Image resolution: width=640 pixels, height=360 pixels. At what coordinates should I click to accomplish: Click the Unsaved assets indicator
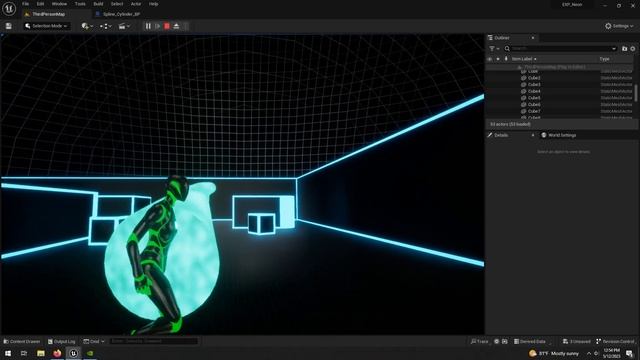pyautogui.click(x=576, y=341)
